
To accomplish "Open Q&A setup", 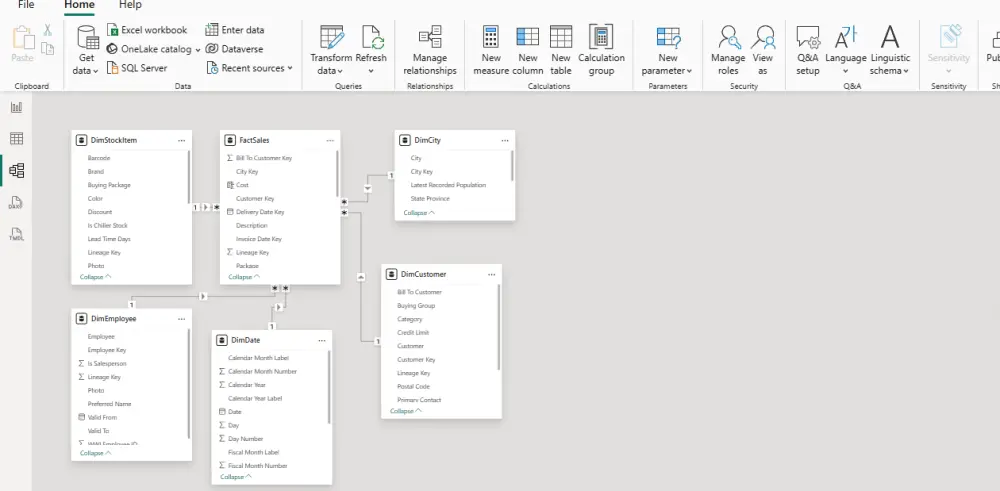I will [x=808, y=50].
